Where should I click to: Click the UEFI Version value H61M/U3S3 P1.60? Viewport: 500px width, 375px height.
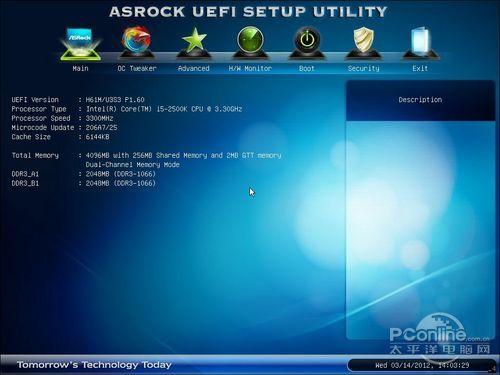pyautogui.click(x=115, y=100)
